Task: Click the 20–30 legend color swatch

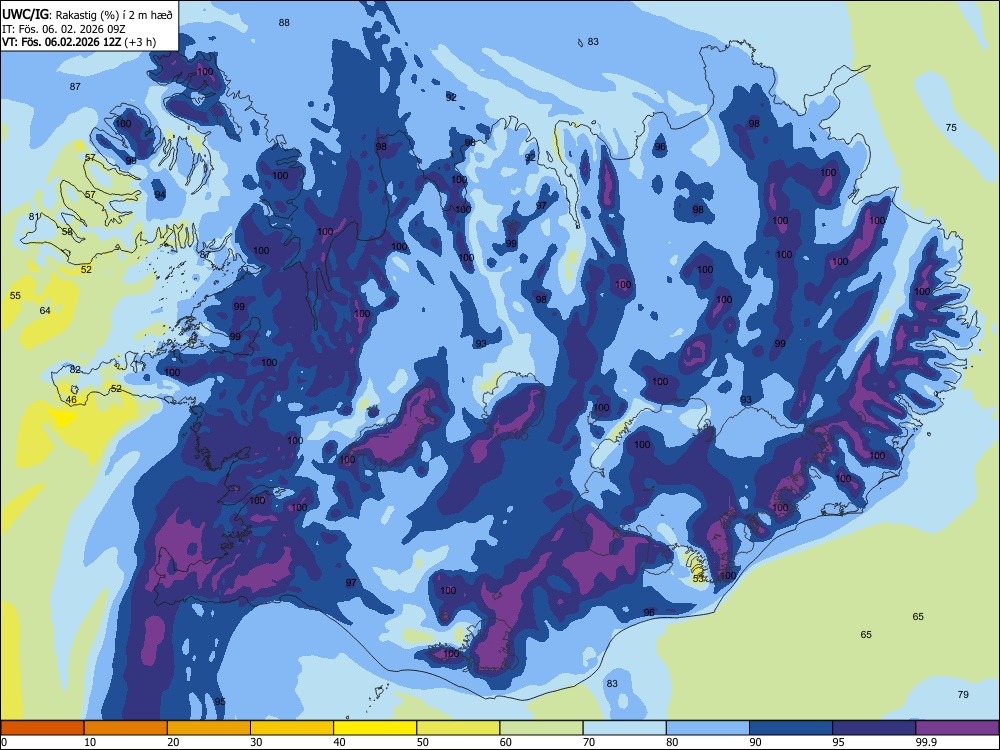Action: click(x=209, y=728)
